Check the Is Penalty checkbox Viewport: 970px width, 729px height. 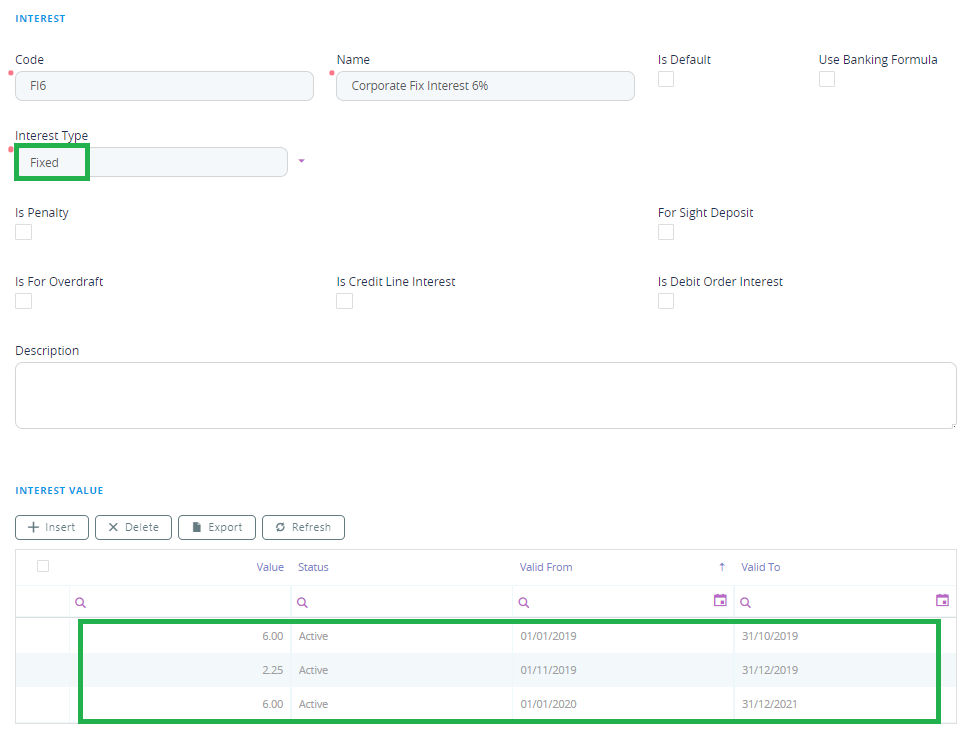pos(24,232)
